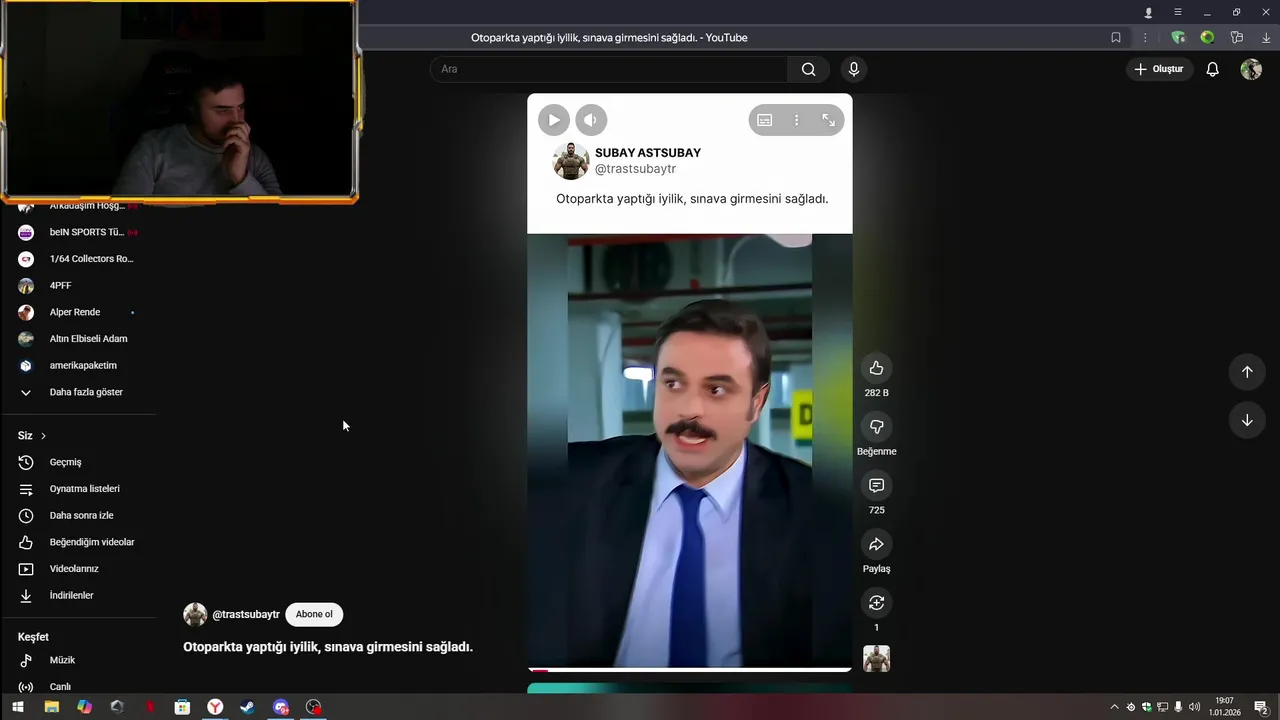Open the @trastsubaytr channel link

pos(246,614)
